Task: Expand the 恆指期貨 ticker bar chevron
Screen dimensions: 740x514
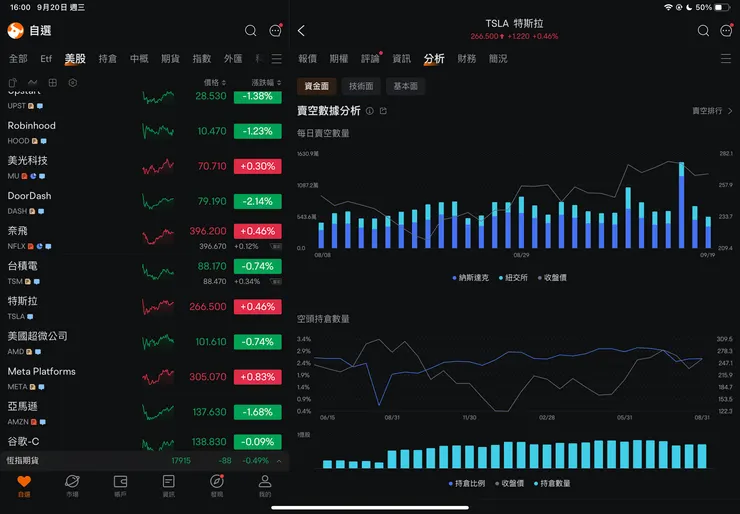Action: (279, 461)
